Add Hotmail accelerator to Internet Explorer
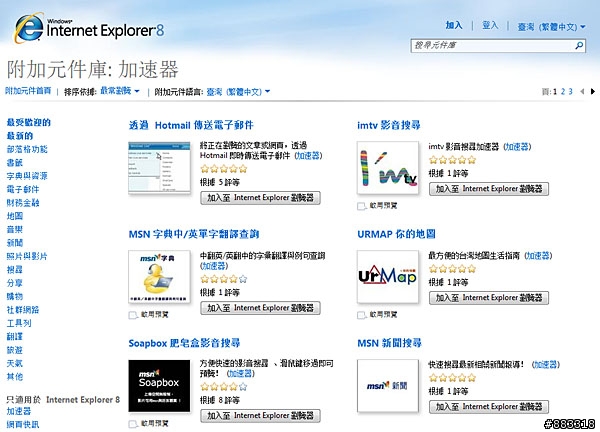The height and width of the screenshot is (432, 600). tap(260, 198)
